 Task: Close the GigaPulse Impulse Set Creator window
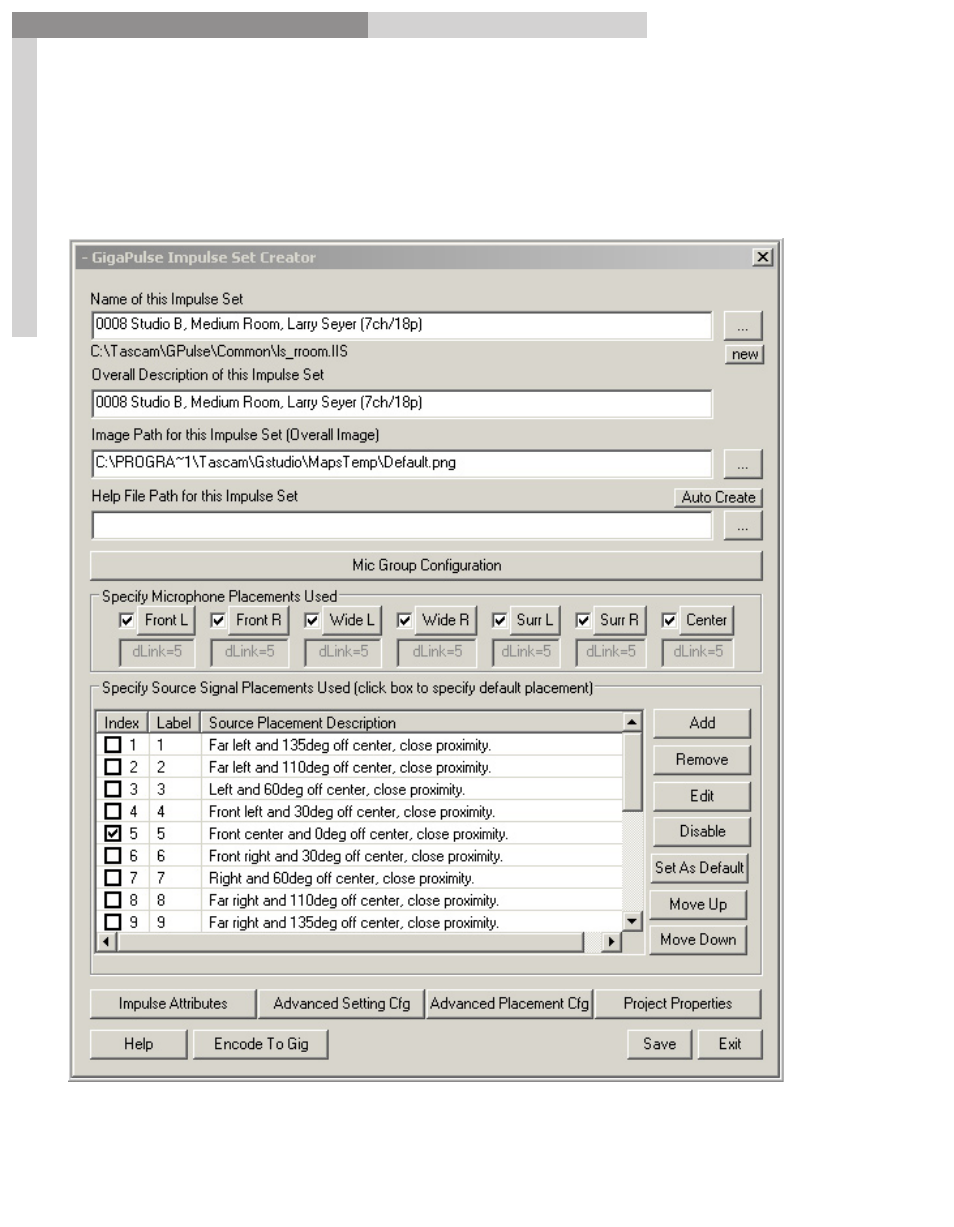click(x=763, y=257)
